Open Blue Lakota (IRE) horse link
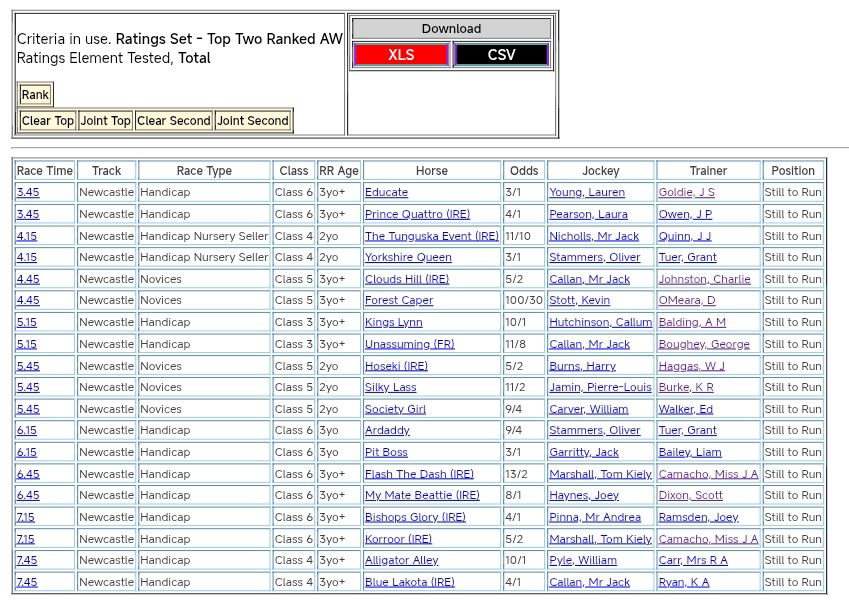849x610 pixels. coord(409,582)
